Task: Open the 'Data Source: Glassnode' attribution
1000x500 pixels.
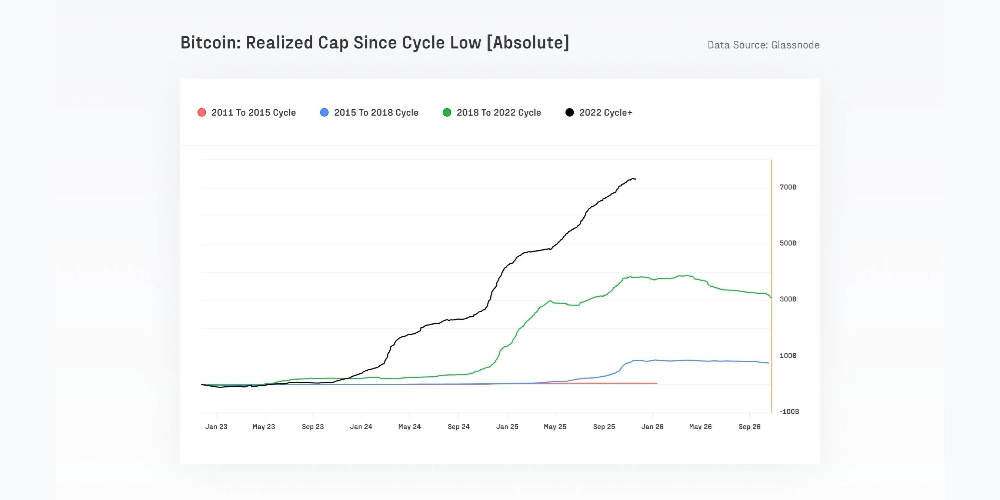Action: pos(763,45)
